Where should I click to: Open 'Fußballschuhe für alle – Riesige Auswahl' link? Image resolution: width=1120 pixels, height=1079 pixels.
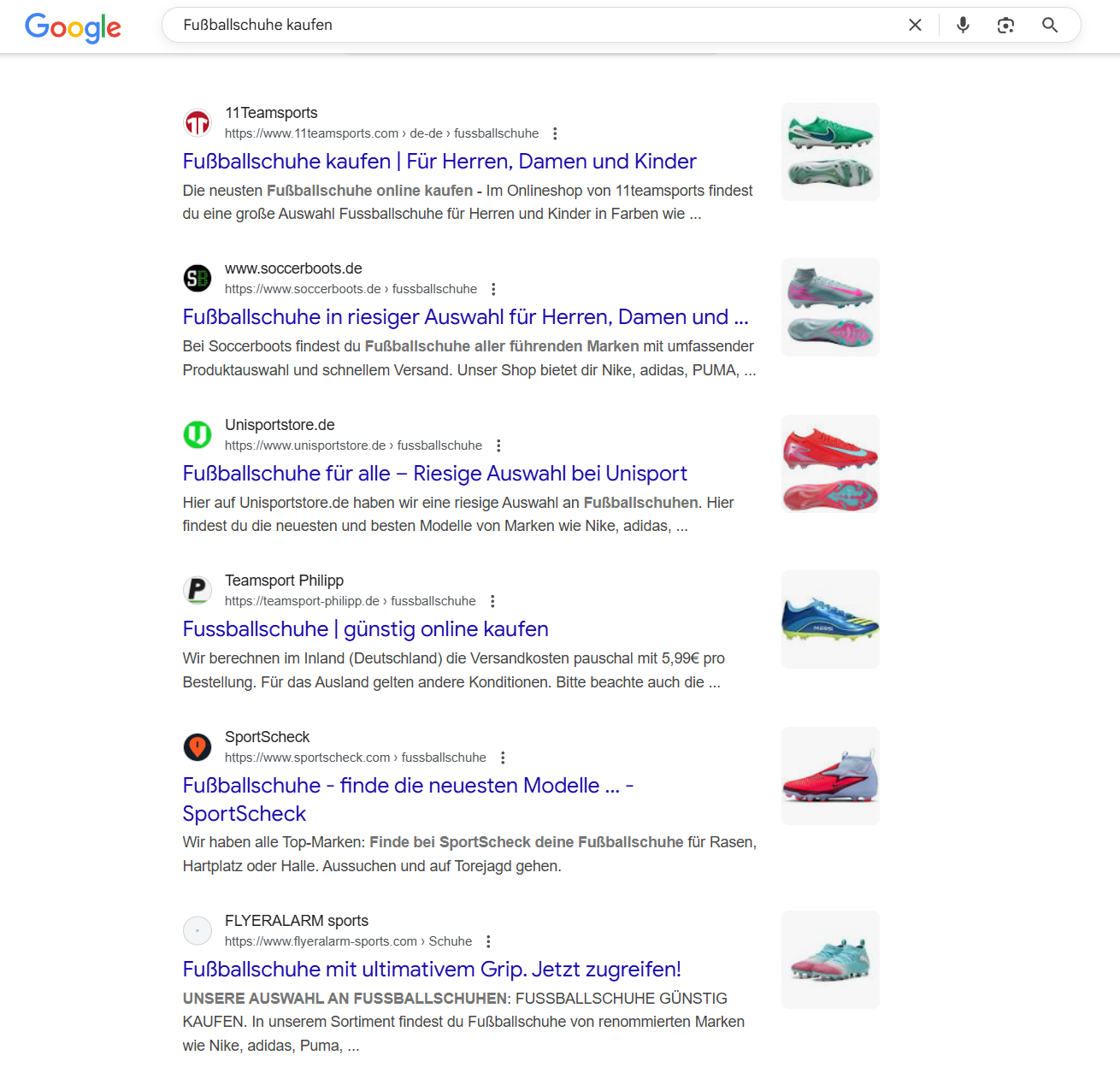434,474
